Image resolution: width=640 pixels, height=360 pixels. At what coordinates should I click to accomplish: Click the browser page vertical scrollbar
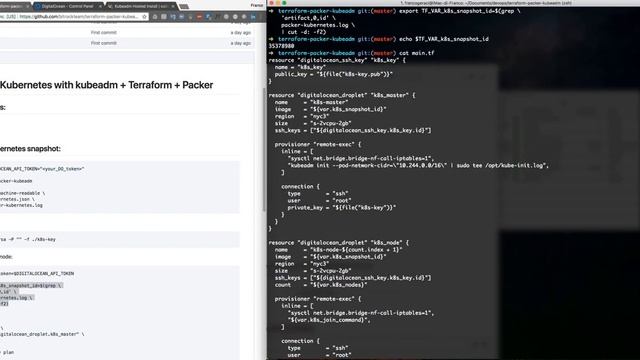click(264, 149)
